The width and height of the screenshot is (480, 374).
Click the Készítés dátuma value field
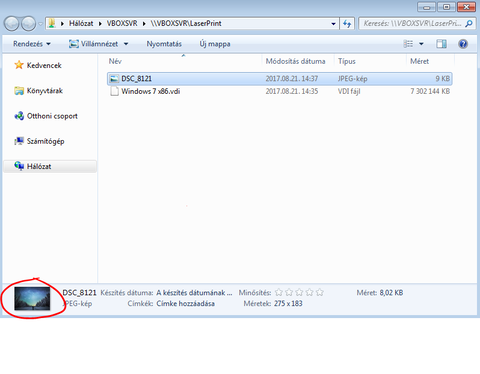point(194,293)
